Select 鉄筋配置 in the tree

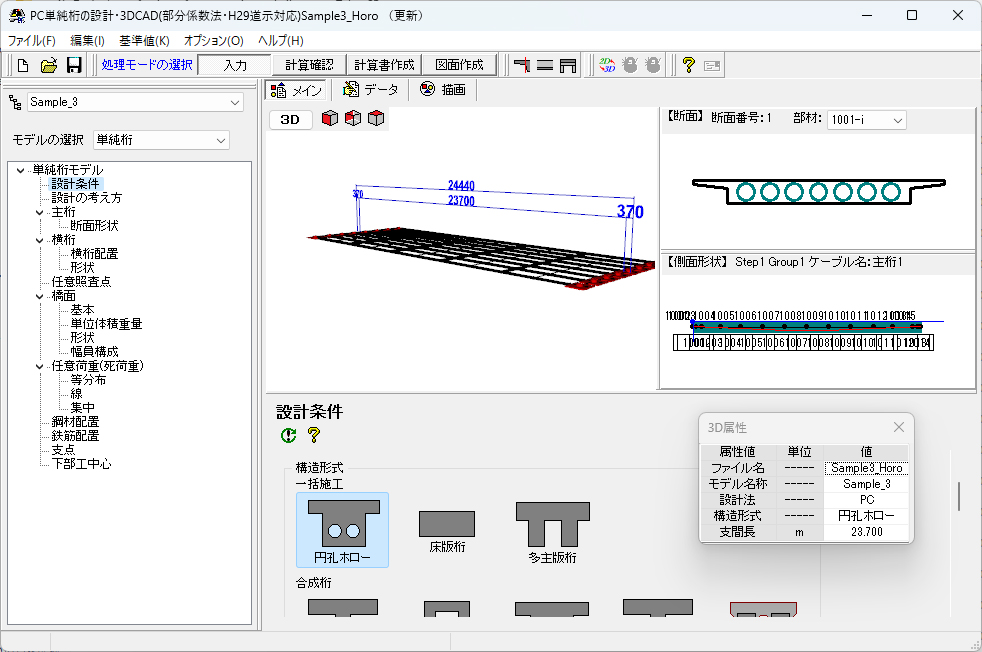(x=75, y=436)
